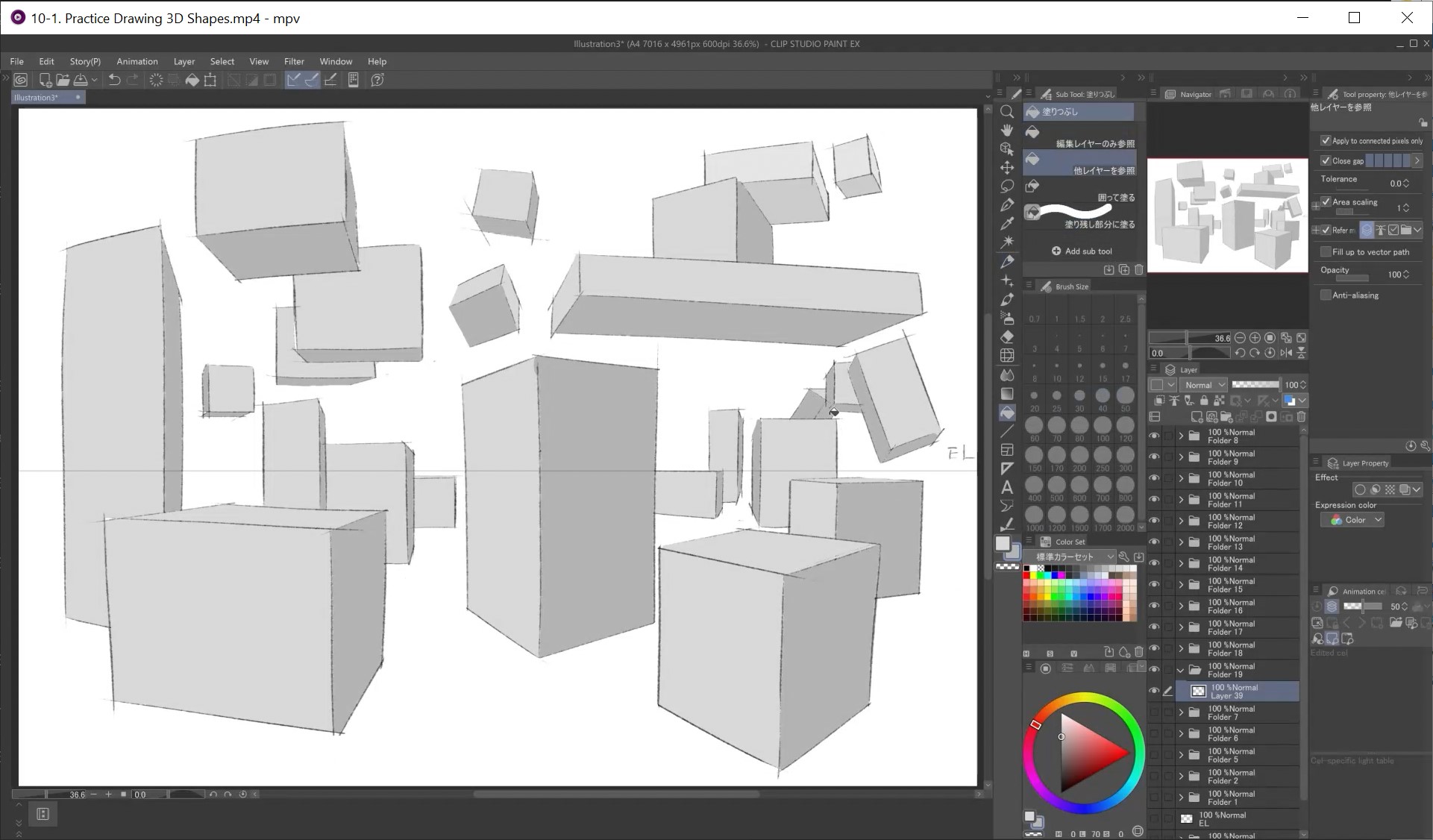
Task: Click the main foreground color swatch
Action: coord(1003,544)
